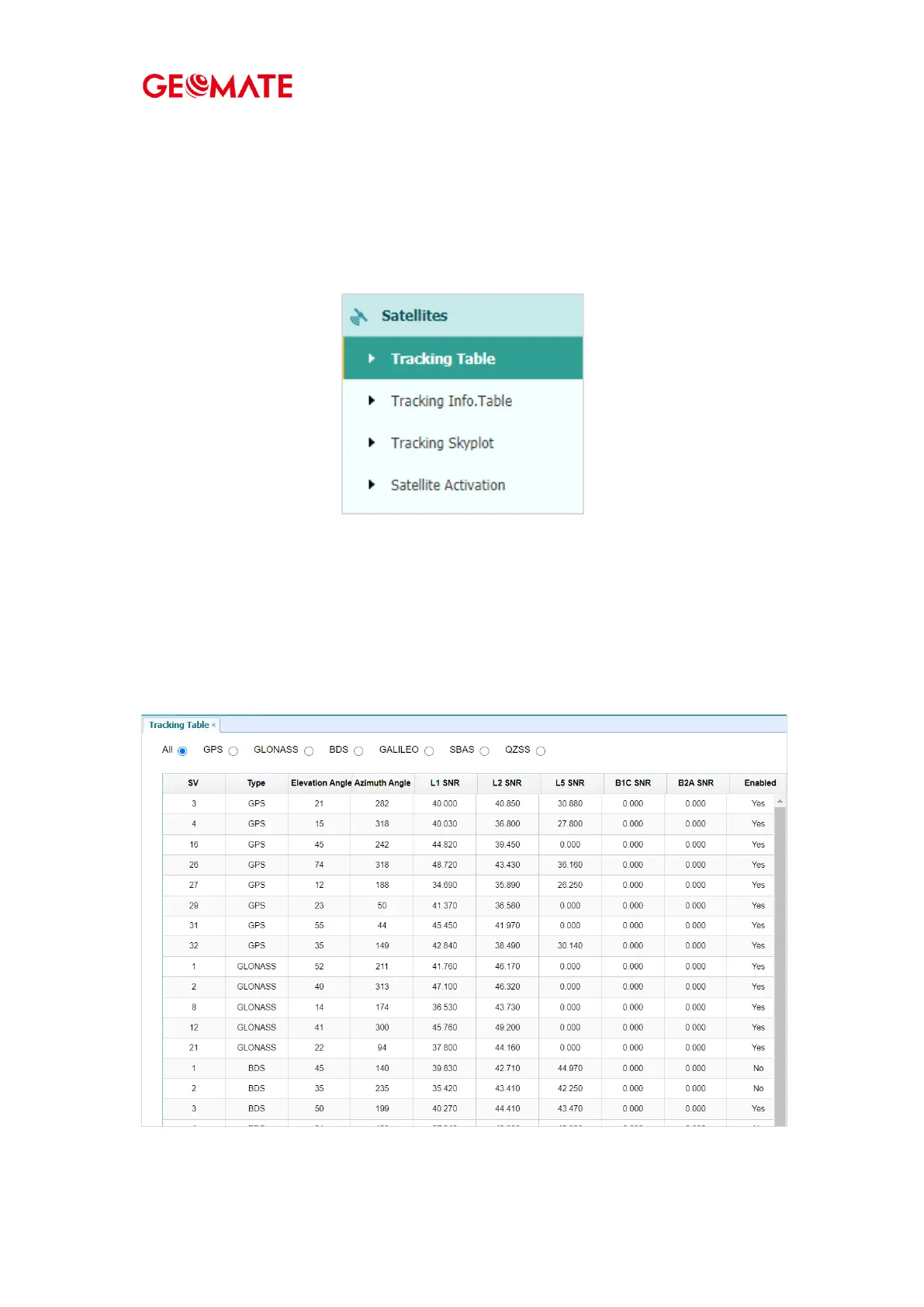Select the All radio button
924x1307 pixels.
click(x=182, y=751)
